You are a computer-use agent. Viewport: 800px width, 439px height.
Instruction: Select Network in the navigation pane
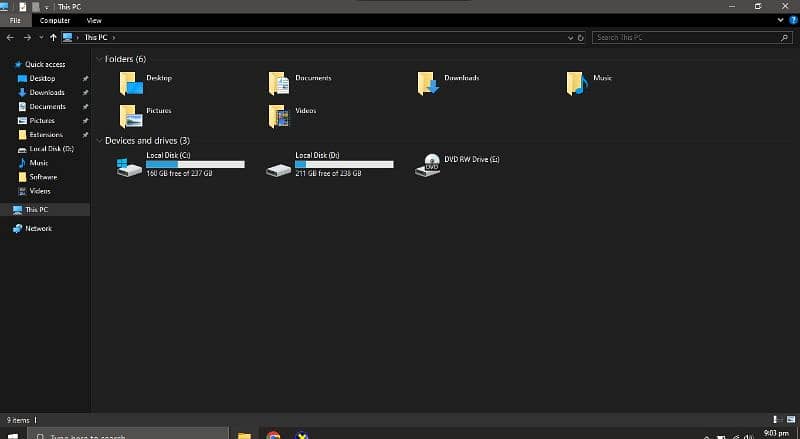[x=38, y=228]
